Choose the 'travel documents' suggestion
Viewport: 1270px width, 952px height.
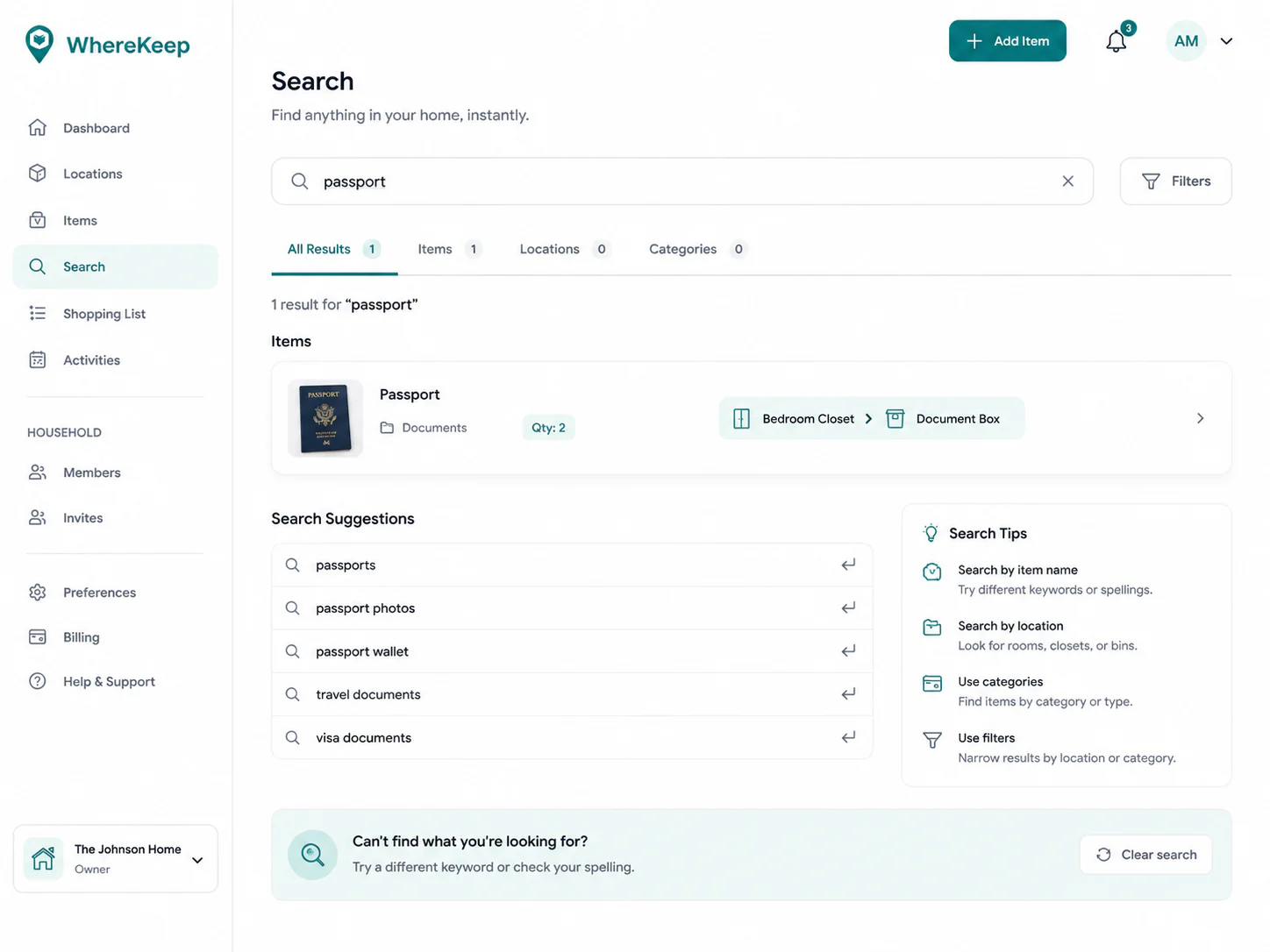pyautogui.click(x=572, y=694)
